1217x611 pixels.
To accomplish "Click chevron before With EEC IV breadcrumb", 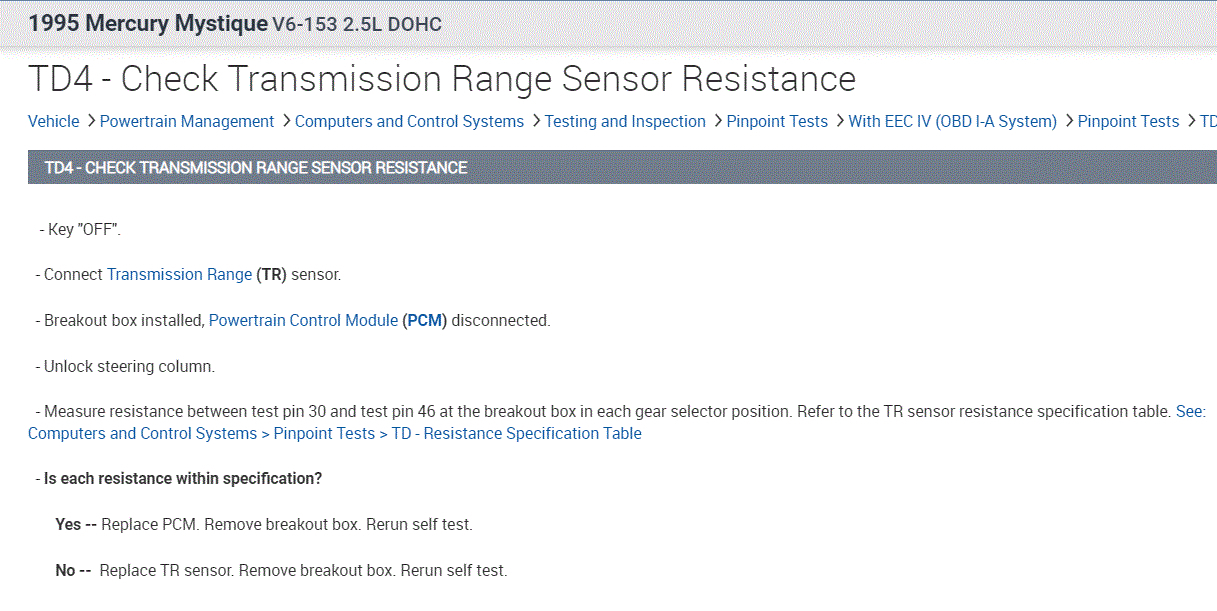I will (x=838, y=121).
